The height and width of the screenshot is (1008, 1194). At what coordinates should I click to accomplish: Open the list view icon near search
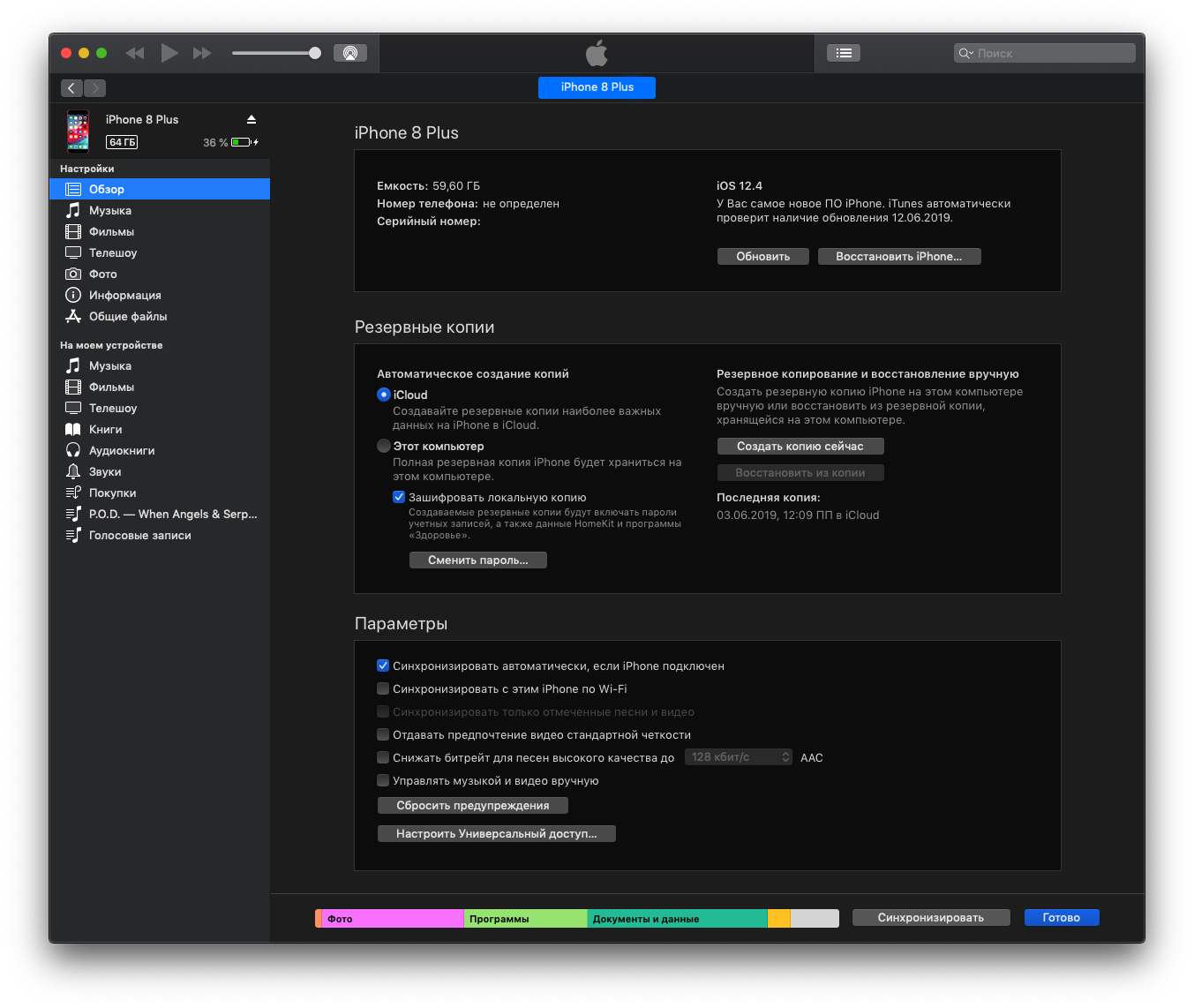pos(844,53)
